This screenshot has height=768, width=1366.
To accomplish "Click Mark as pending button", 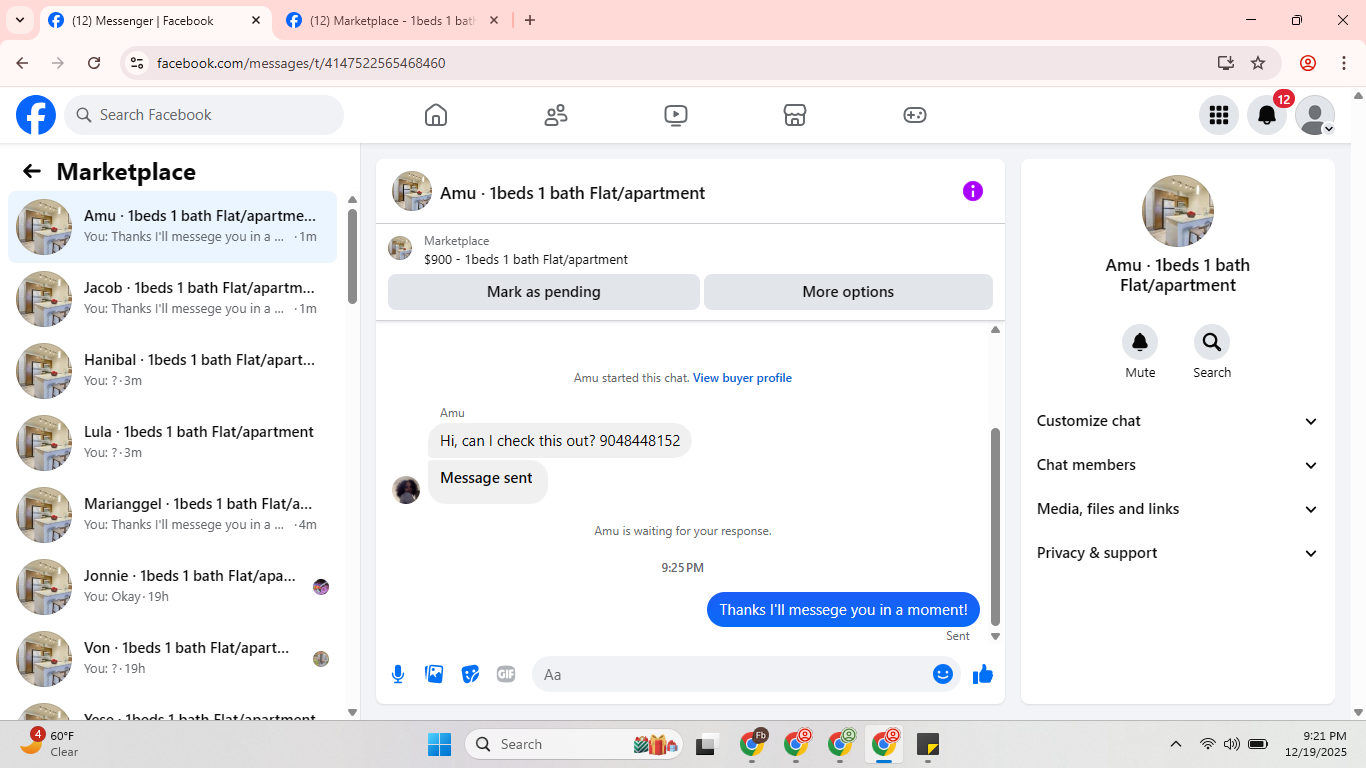I will tap(544, 292).
